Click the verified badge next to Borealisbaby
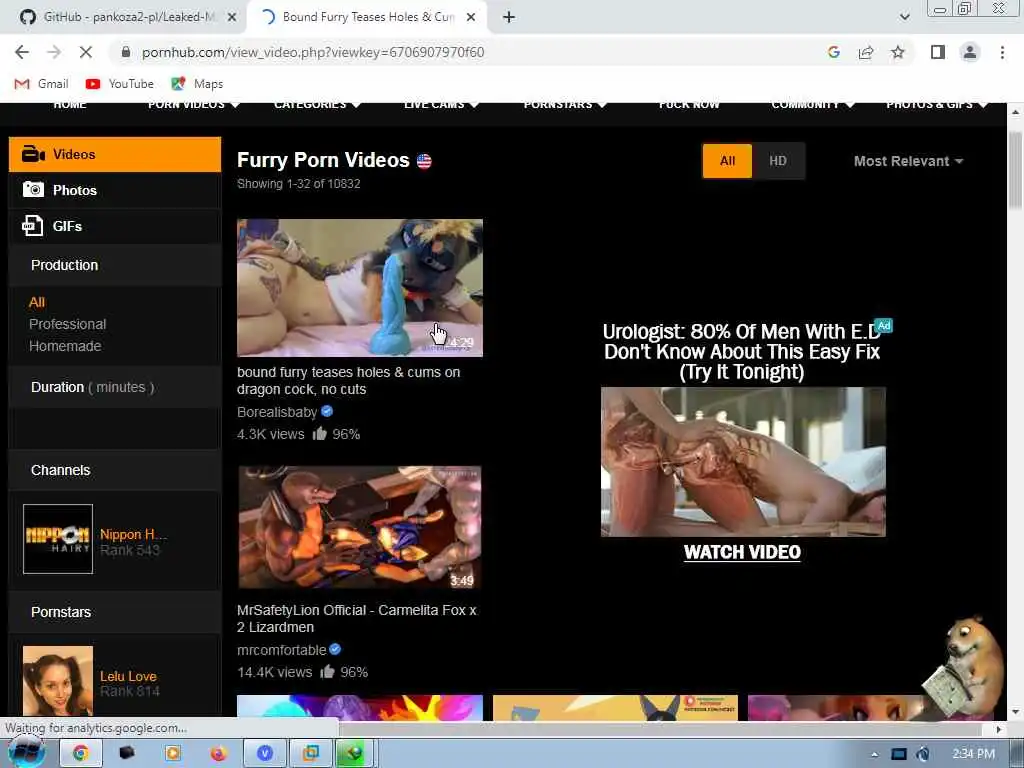The height and width of the screenshot is (768, 1024). (327, 411)
